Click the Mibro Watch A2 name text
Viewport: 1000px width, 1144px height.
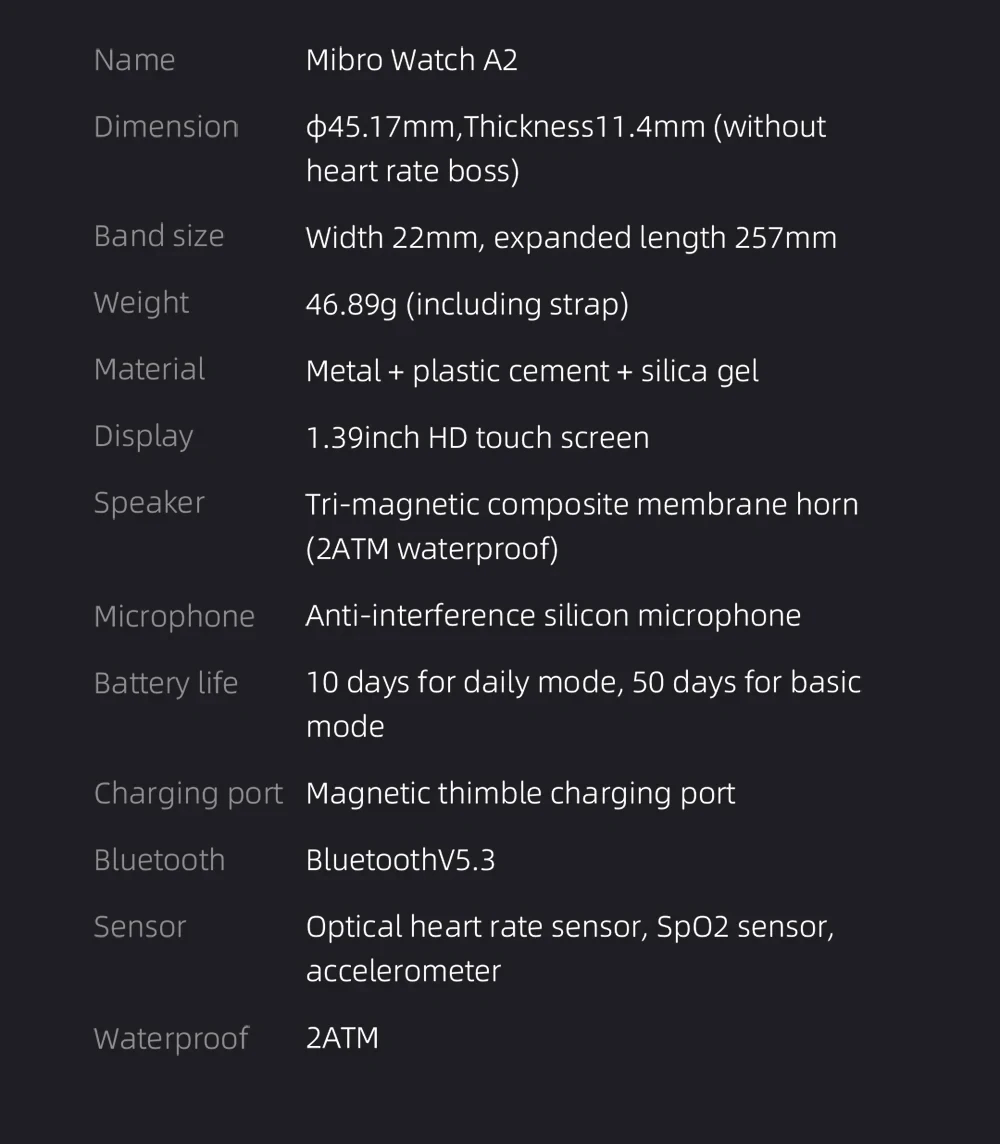pos(411,60)
